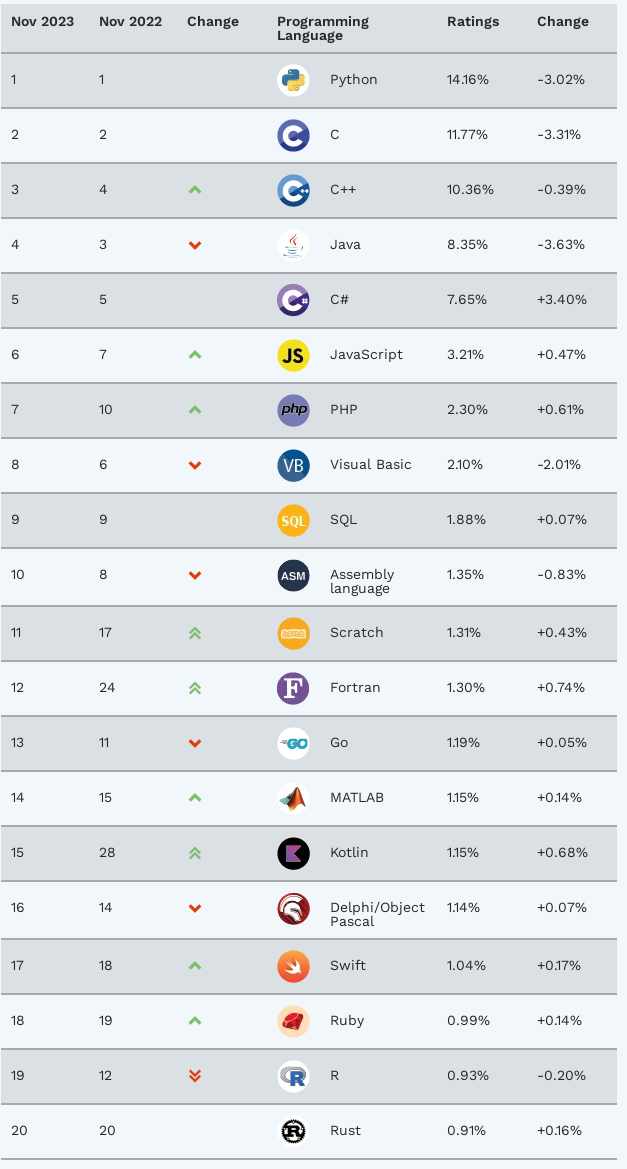Image resolution: width=627 pixels, height=1169 pixels.
Task: Click the PHP logo icon
Action: click(293, 410)
